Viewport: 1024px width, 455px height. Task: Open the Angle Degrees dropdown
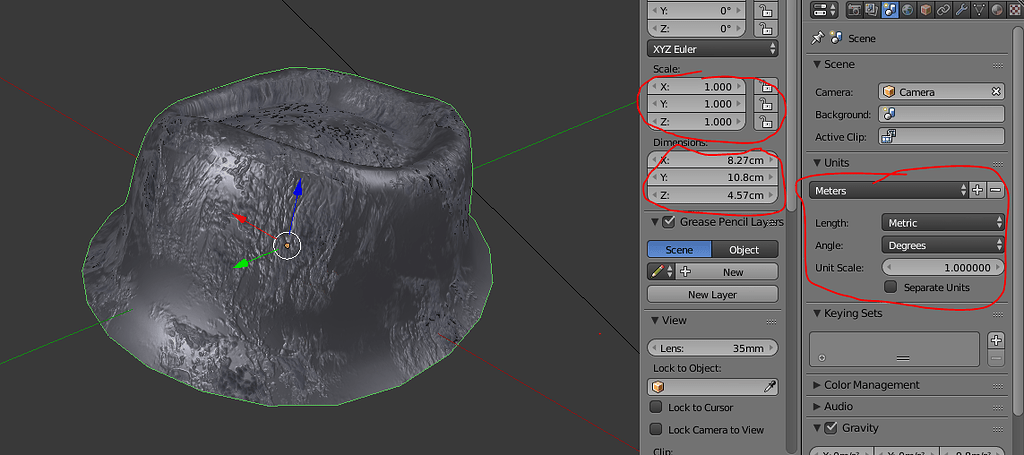[x=942, y=245]
